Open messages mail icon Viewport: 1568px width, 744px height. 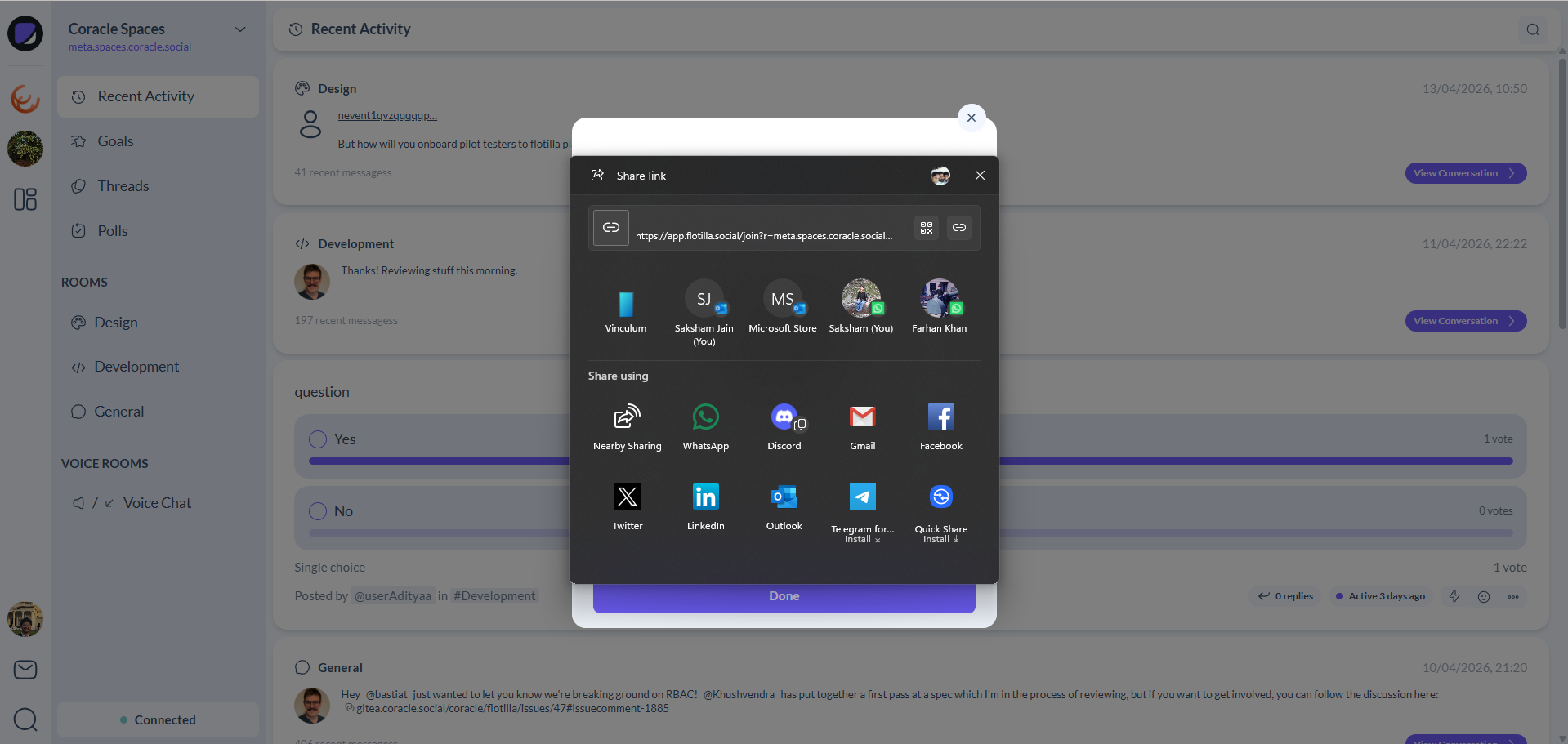(x=25, y=670)
